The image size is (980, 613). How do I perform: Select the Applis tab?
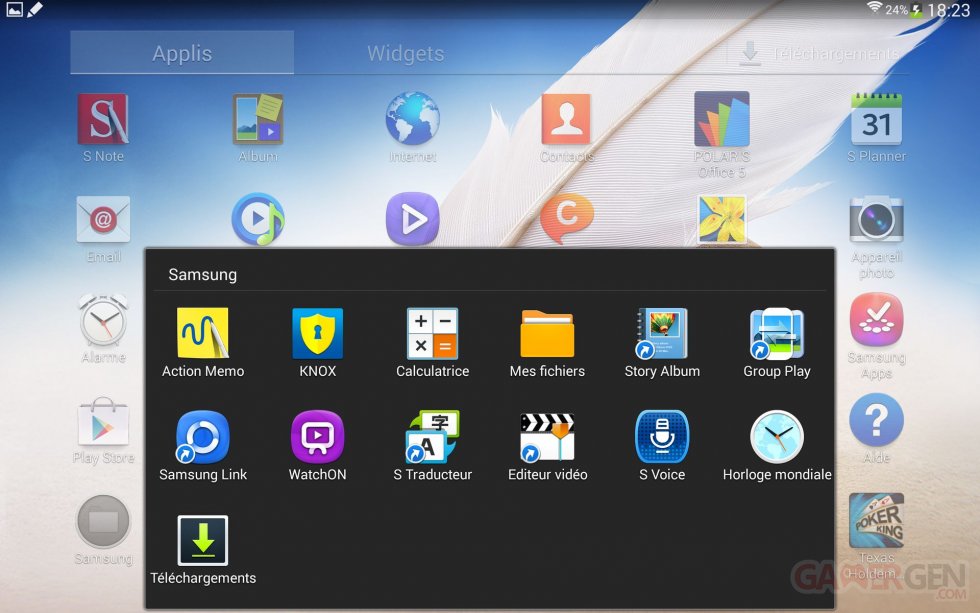click(180, 53)
